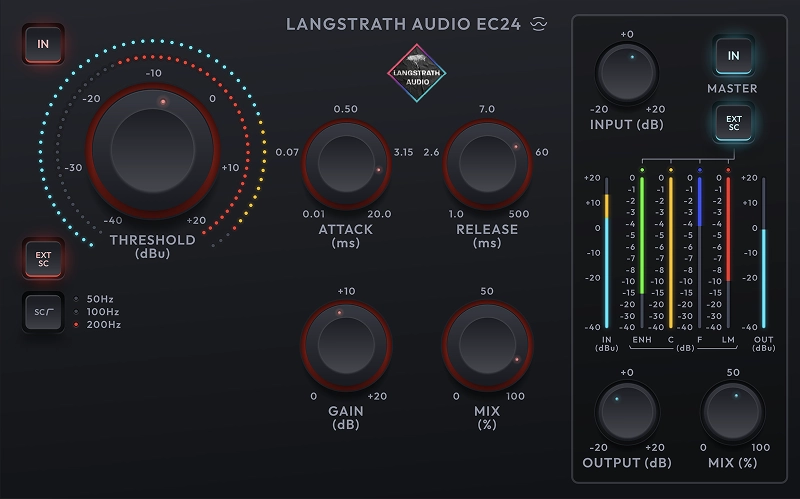Click the OUTPUT (dB) label
This screenshot has height=499, width=800.
point(627,463)
